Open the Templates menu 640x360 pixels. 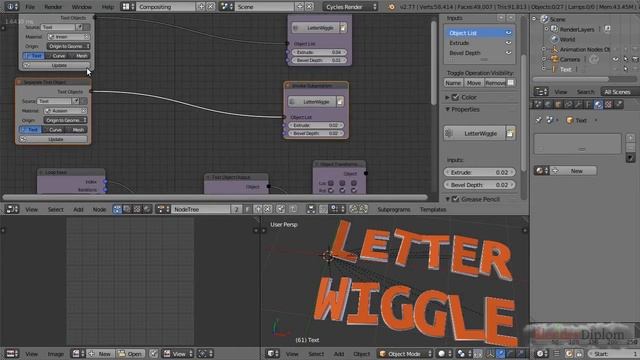tap(433, 209)
